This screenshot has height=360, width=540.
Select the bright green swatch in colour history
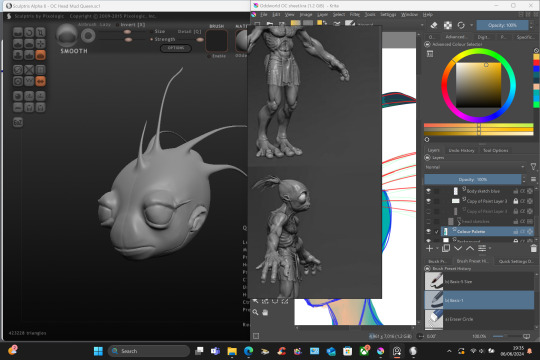point(536,105)
